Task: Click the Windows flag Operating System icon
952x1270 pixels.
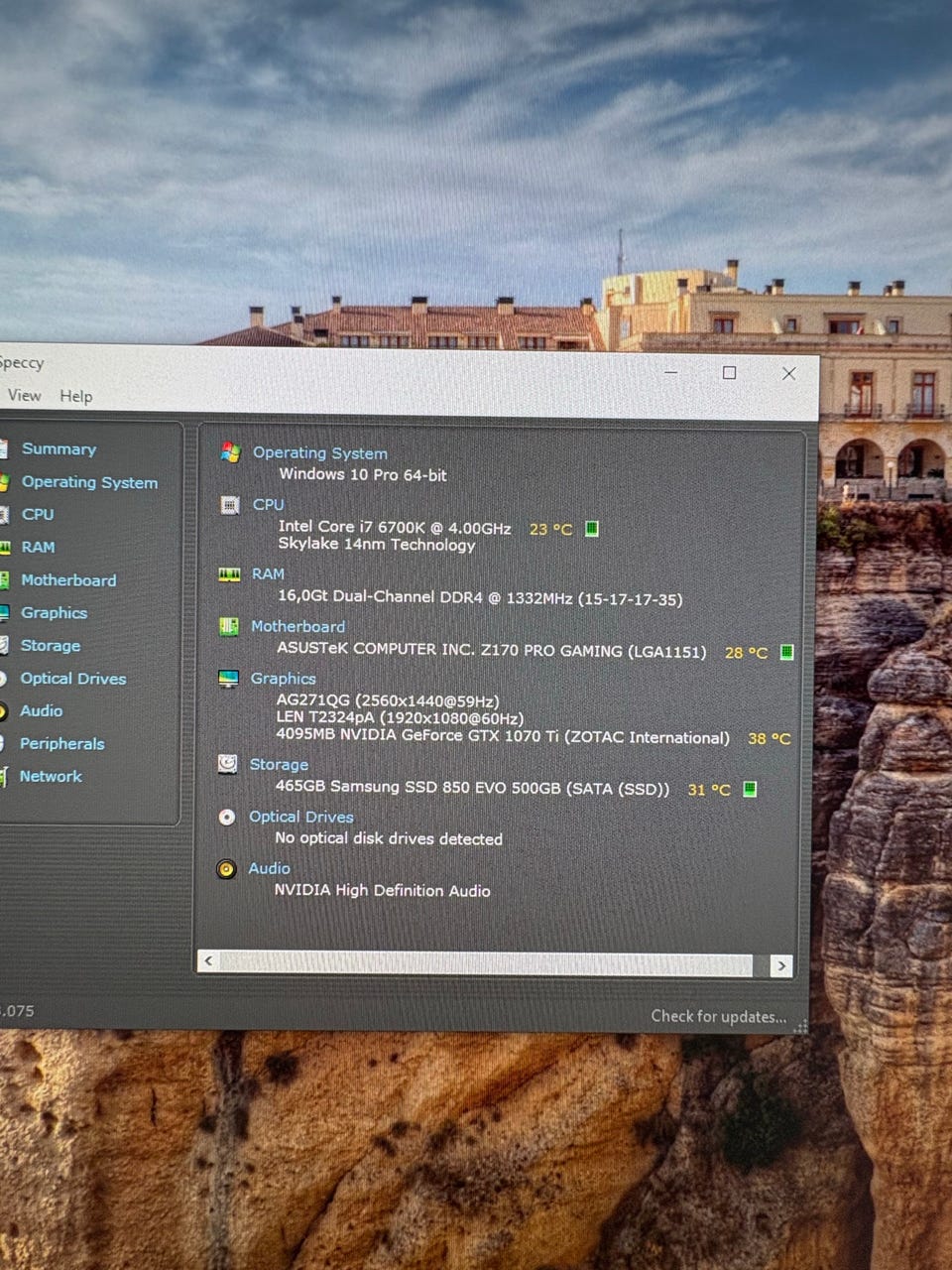Action: 230,452
